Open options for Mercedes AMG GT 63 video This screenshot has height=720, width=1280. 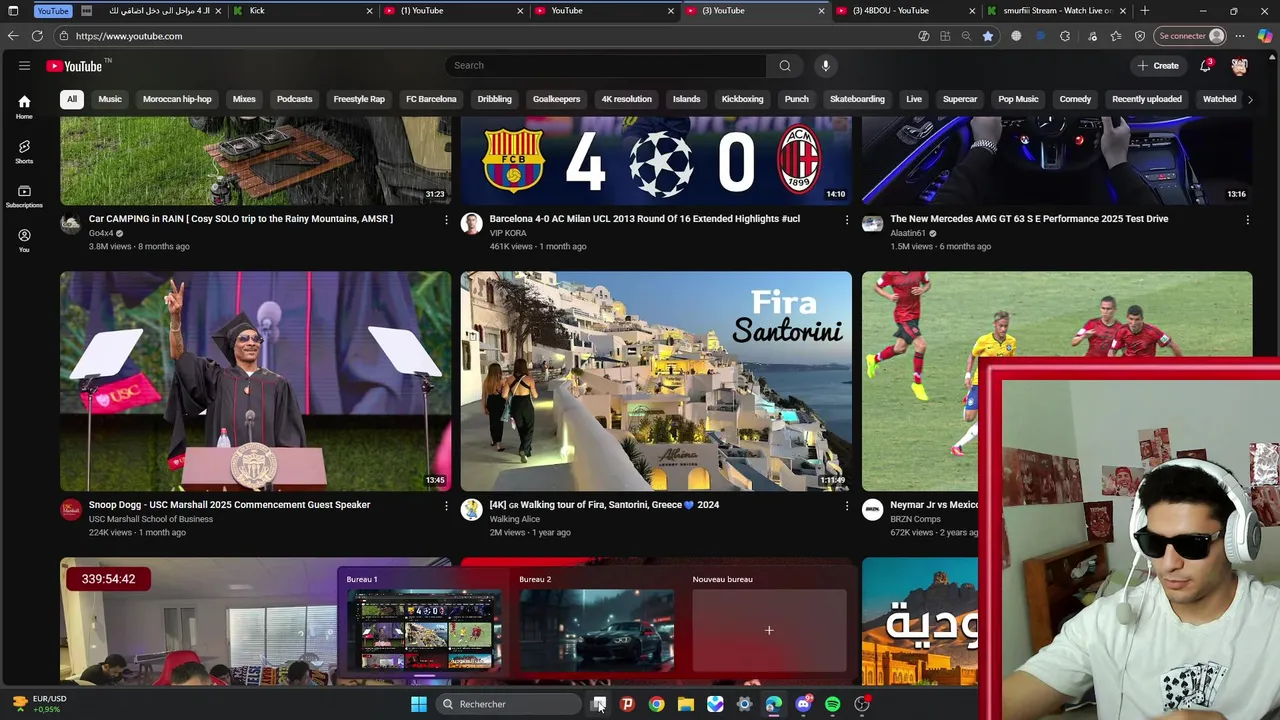click(1247, 219)
